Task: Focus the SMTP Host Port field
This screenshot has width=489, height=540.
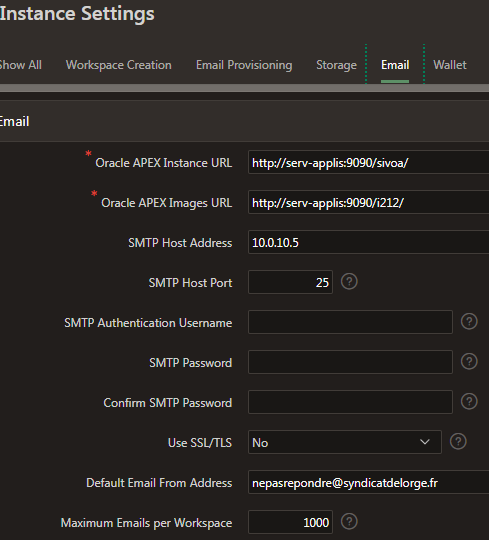Action: (290, 282)
